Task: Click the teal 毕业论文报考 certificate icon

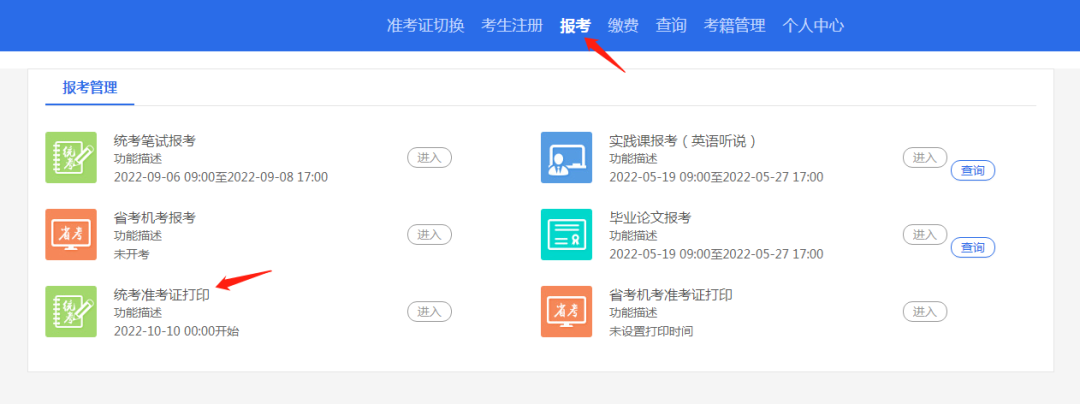Action: coord(566,234)
